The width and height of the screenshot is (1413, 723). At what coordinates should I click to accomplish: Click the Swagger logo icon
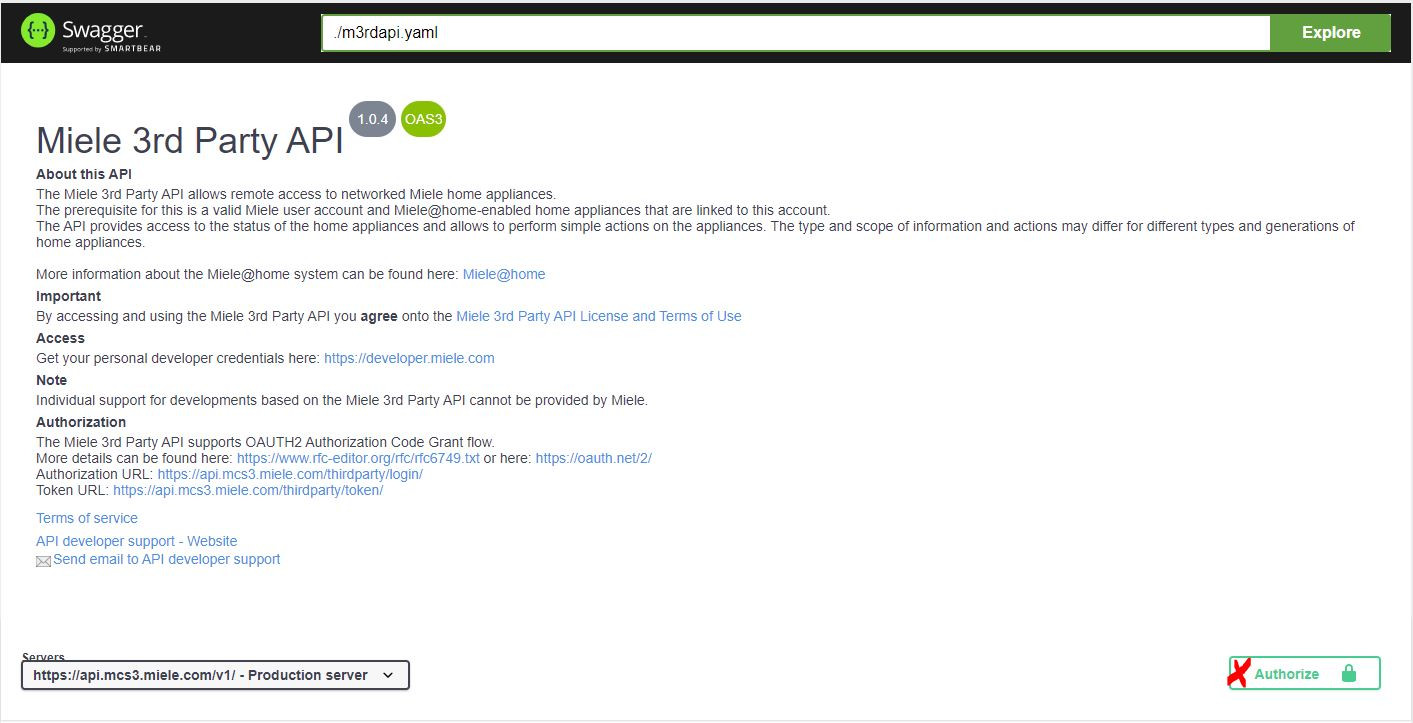point(37,32)
